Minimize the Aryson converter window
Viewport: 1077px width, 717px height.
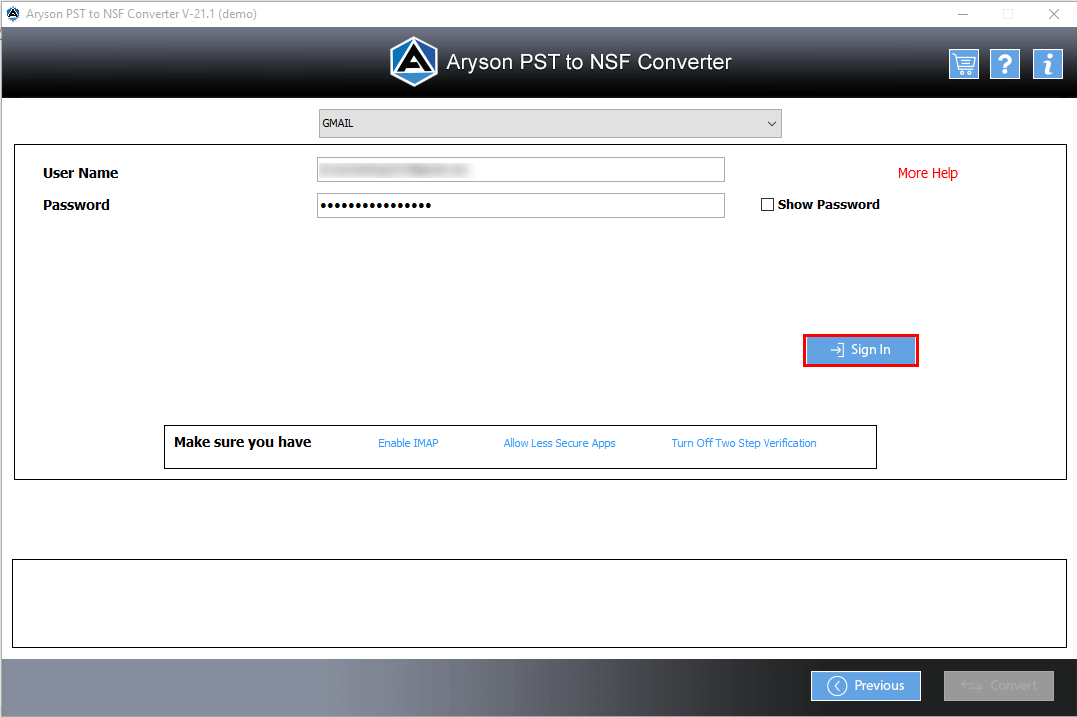963,14
